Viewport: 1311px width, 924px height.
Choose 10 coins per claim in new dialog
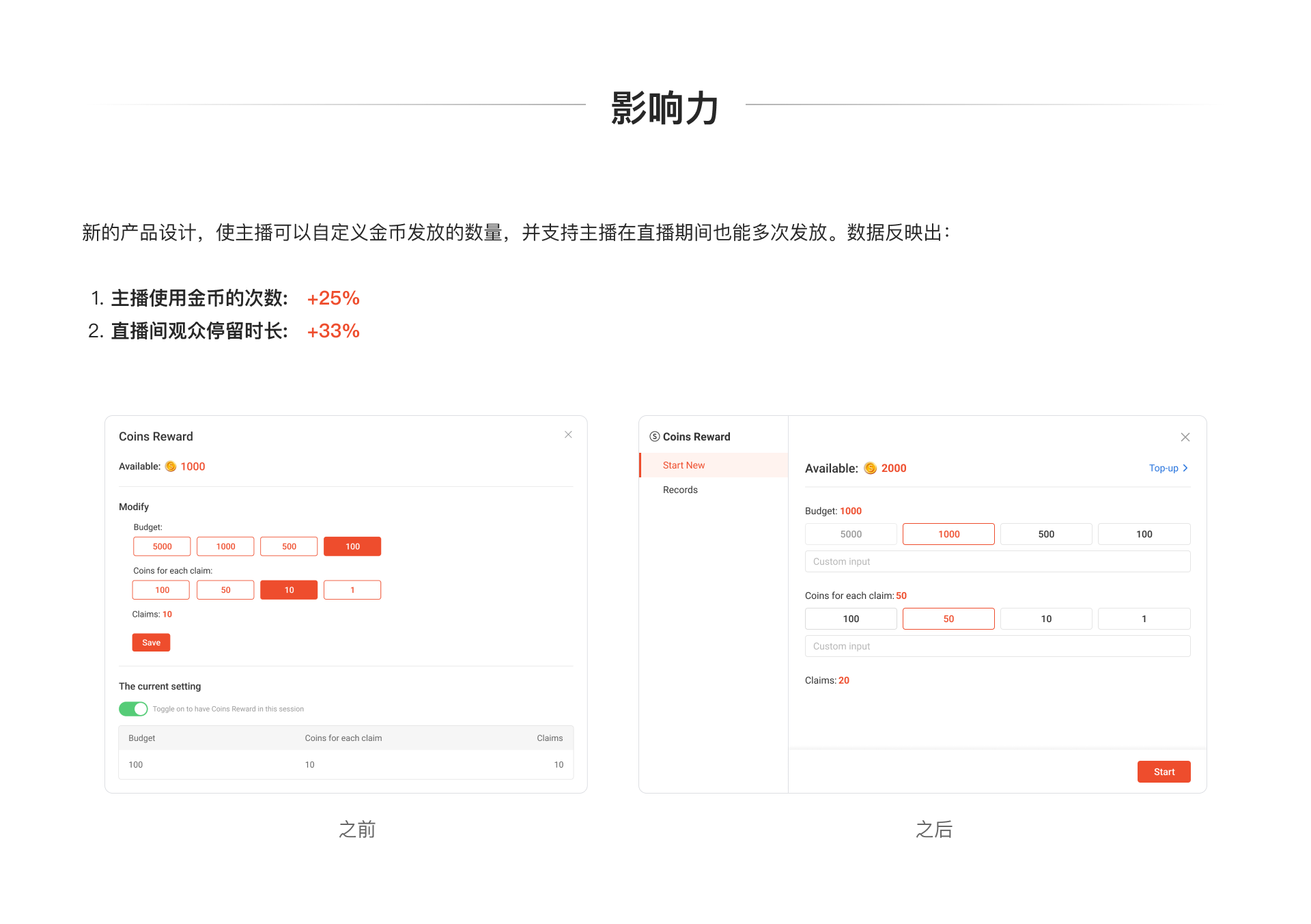coord(1046,619)
